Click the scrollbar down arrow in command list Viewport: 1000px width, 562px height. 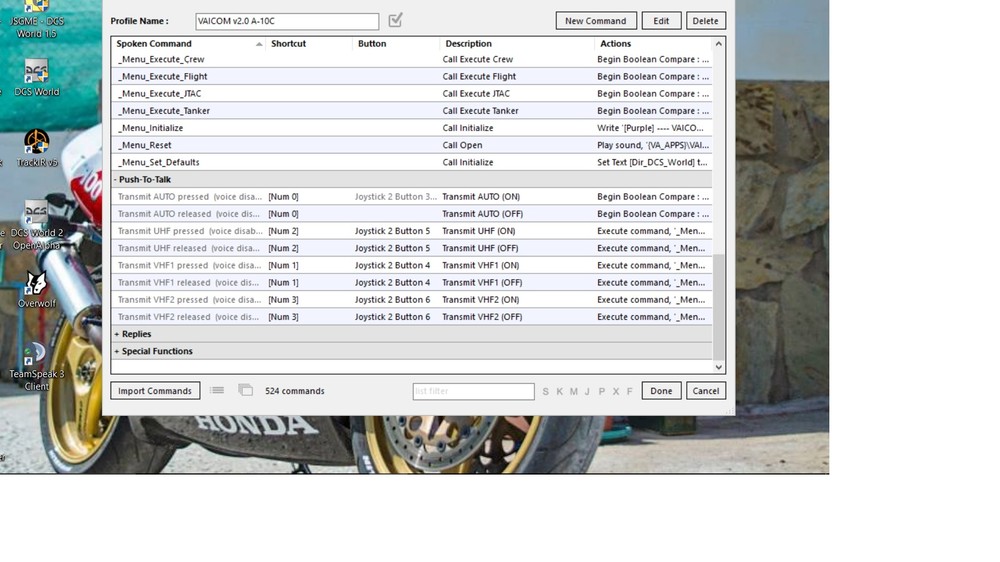[x=719, y=367]
